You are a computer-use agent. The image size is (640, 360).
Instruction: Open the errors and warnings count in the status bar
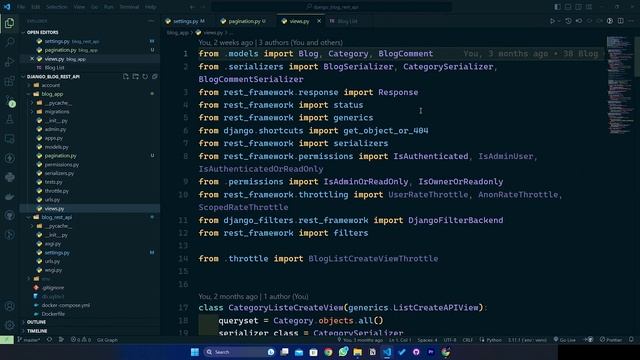(80, 340)
